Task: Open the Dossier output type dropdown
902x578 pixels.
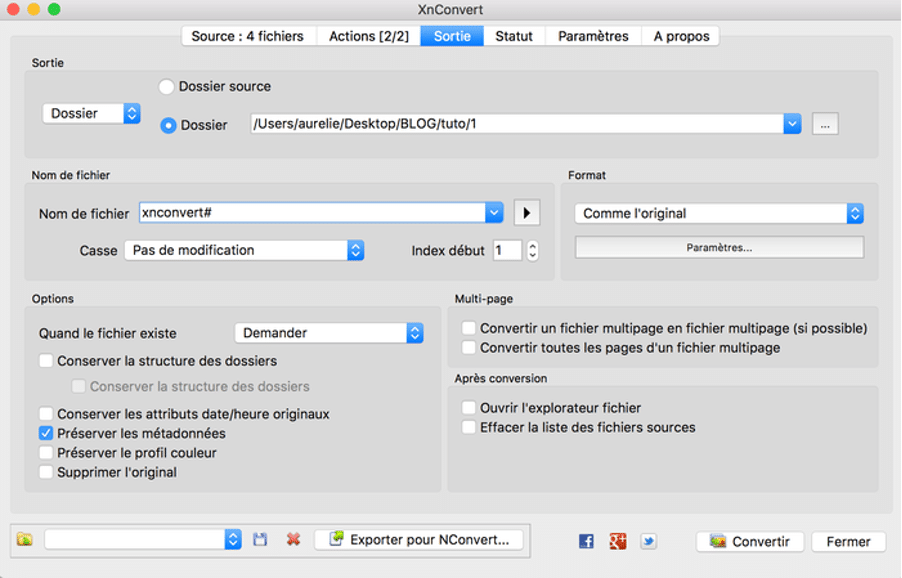Action: (91, 113)
